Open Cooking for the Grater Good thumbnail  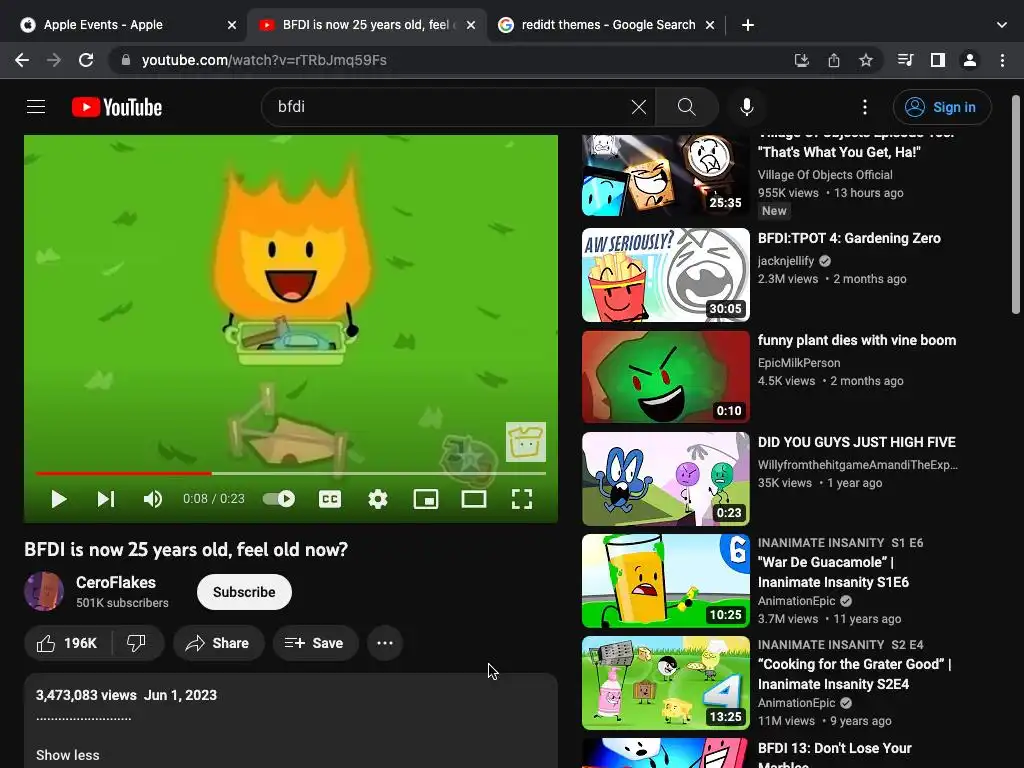click(x=665, y=682)
